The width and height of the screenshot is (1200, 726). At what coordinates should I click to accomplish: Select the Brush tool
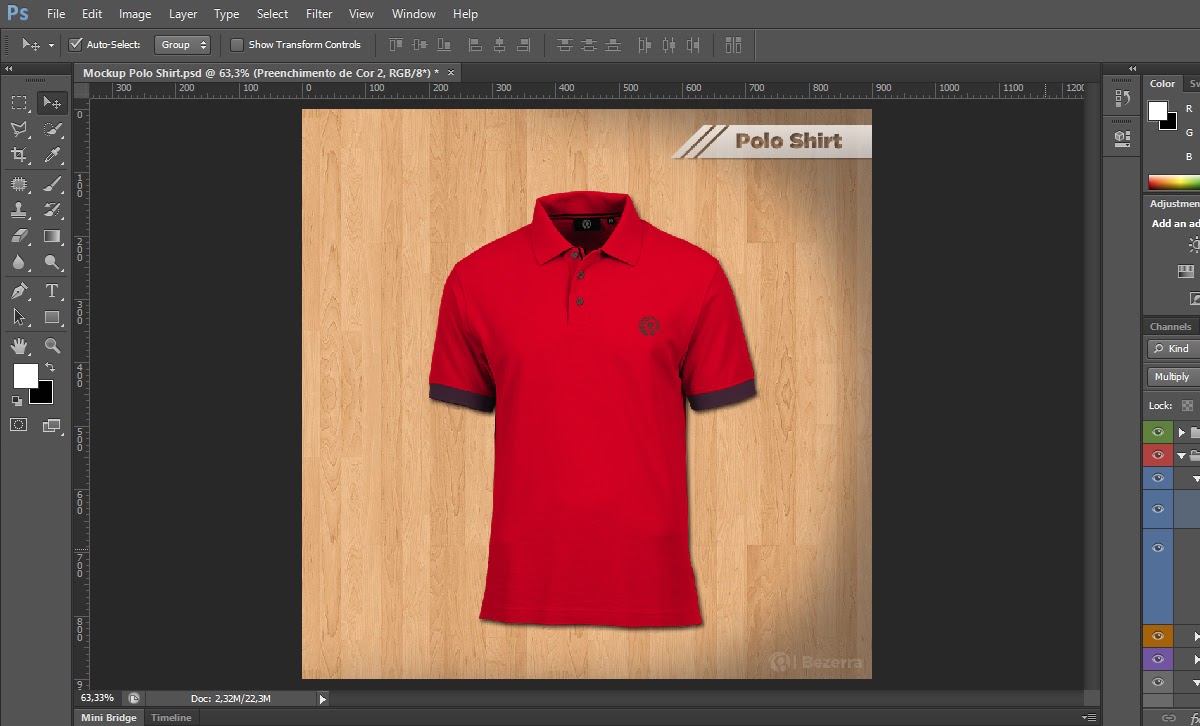54,185
